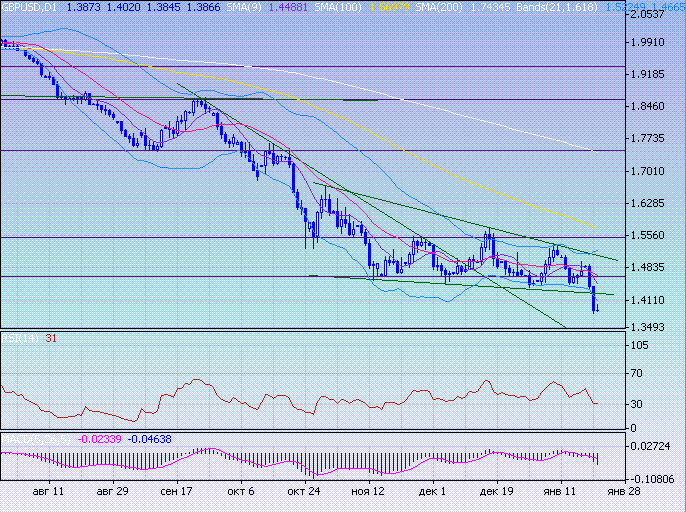This screenshot has width=686, height=512.
Task: Click the дек 19 date marker
Action: point(496,492)
